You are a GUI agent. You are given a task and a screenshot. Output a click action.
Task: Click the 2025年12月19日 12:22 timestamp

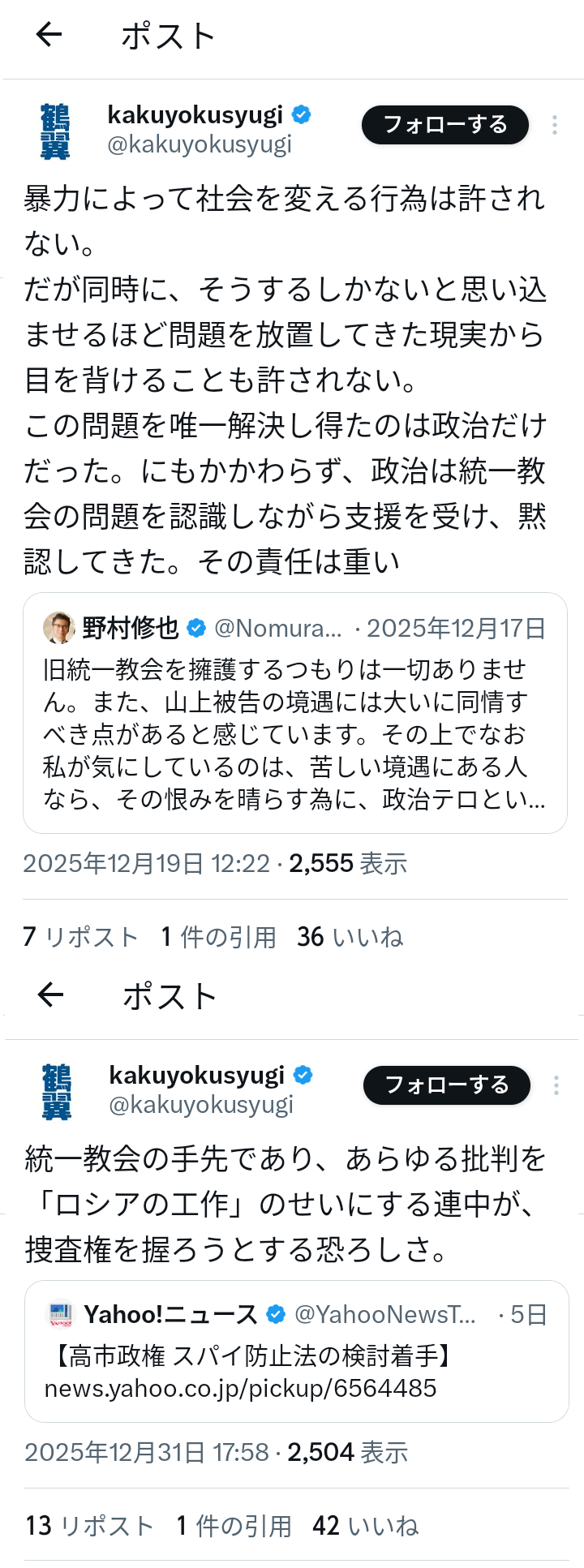point(146,864)
